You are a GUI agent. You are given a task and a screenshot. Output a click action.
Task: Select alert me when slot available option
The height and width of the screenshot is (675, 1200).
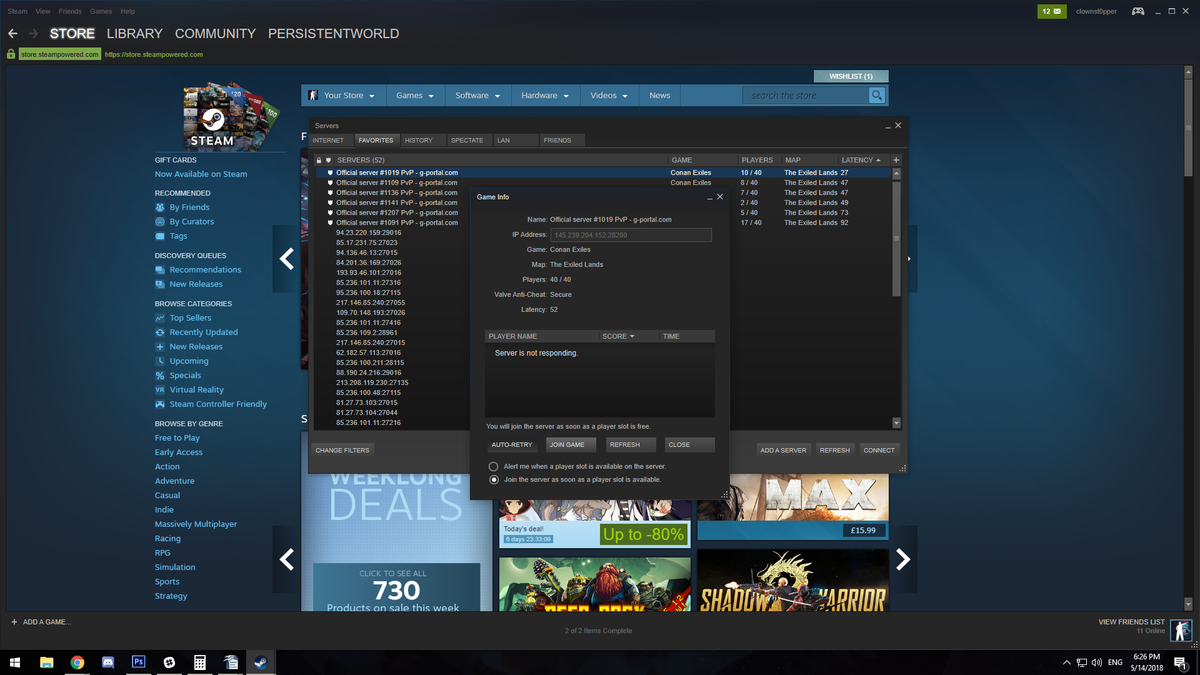pyautogui.click(x=493, y=466)
